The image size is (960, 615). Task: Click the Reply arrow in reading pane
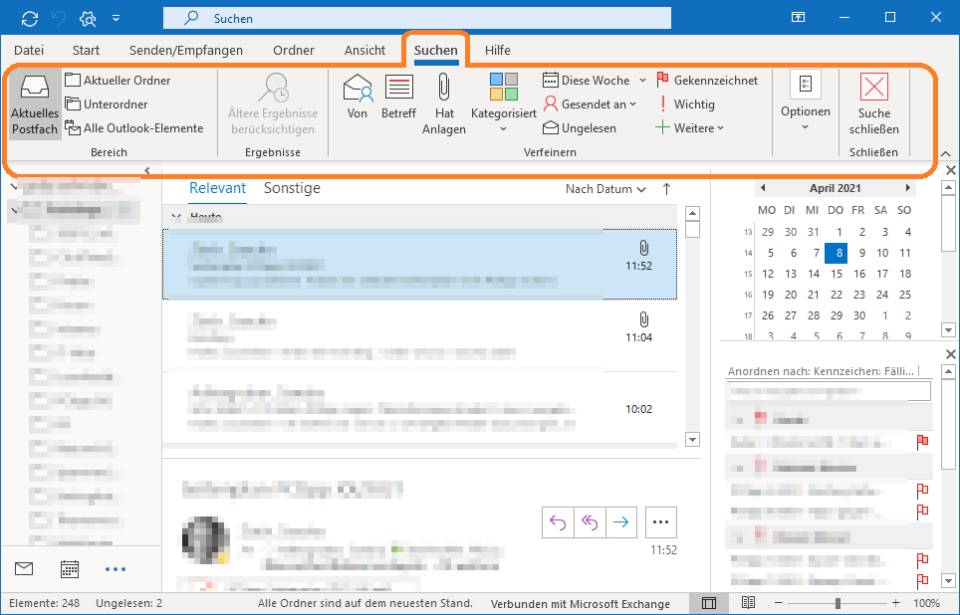click(x=558, y=522)
